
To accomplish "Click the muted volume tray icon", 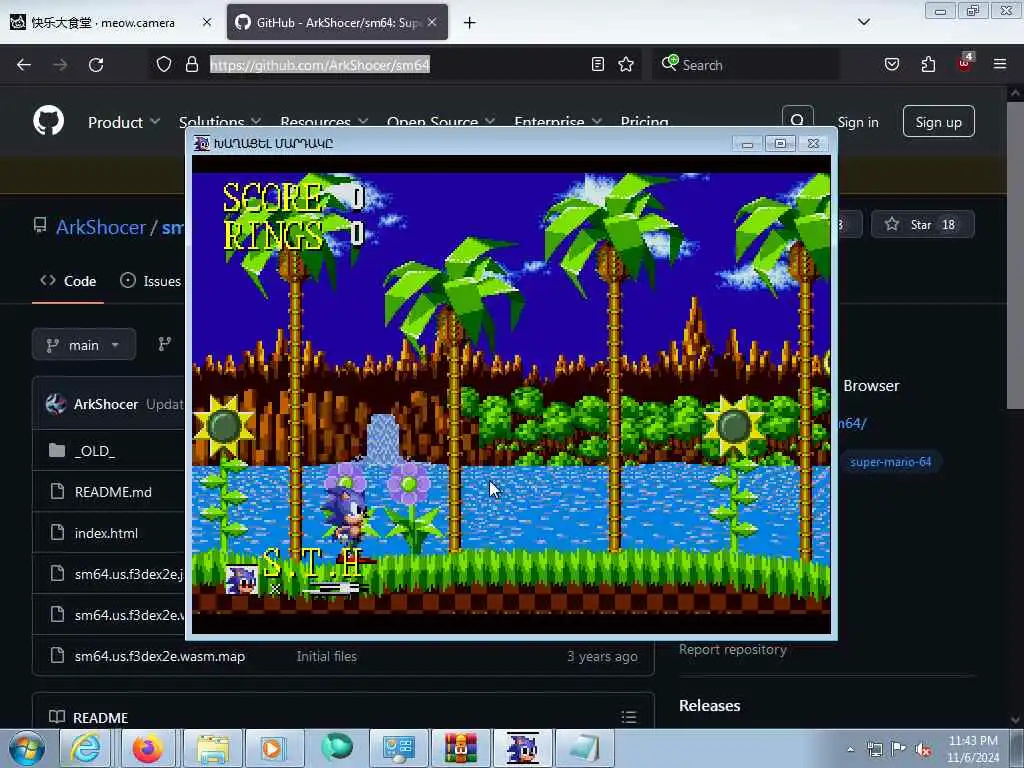I will coord(923,749).
